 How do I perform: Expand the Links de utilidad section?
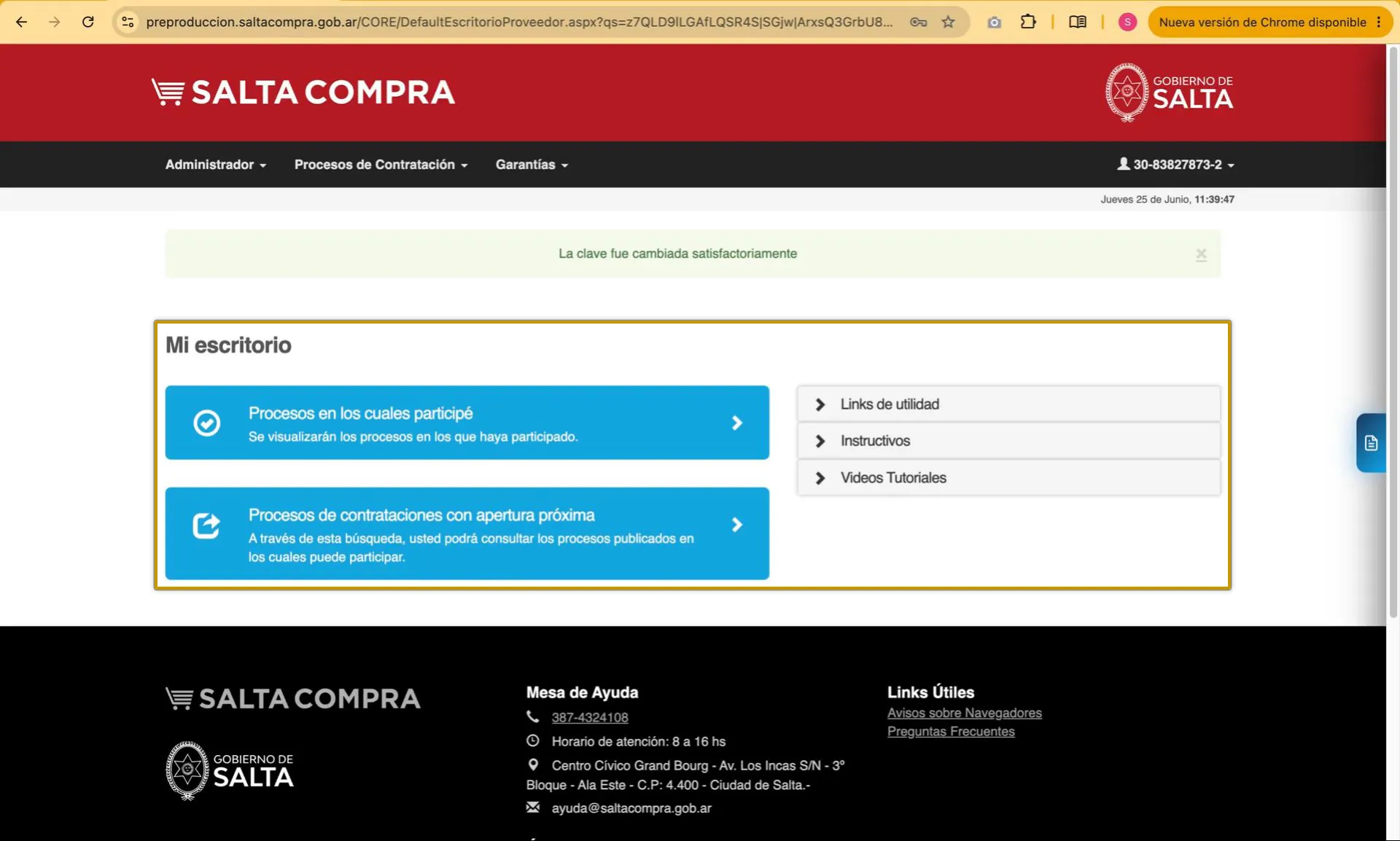[1008, 404]
